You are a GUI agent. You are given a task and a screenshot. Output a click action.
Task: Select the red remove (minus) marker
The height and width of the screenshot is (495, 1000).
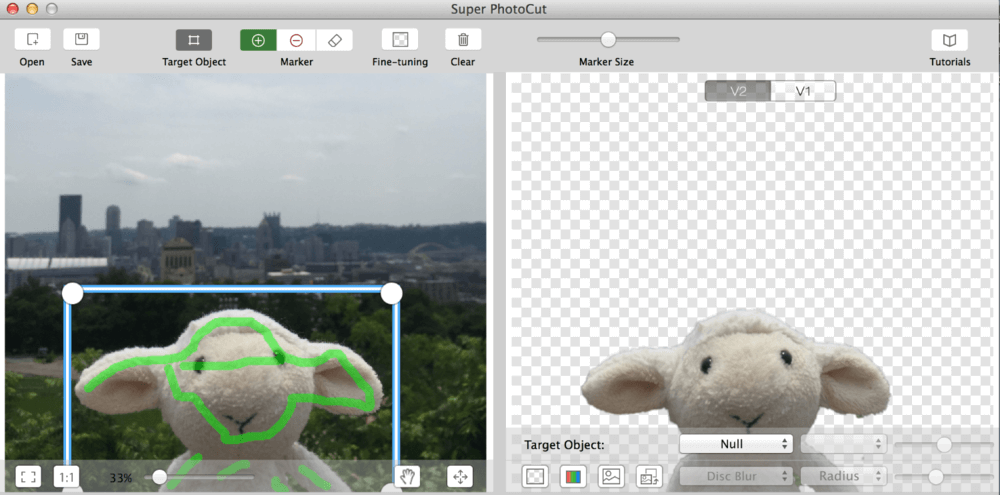coord(296,40)
